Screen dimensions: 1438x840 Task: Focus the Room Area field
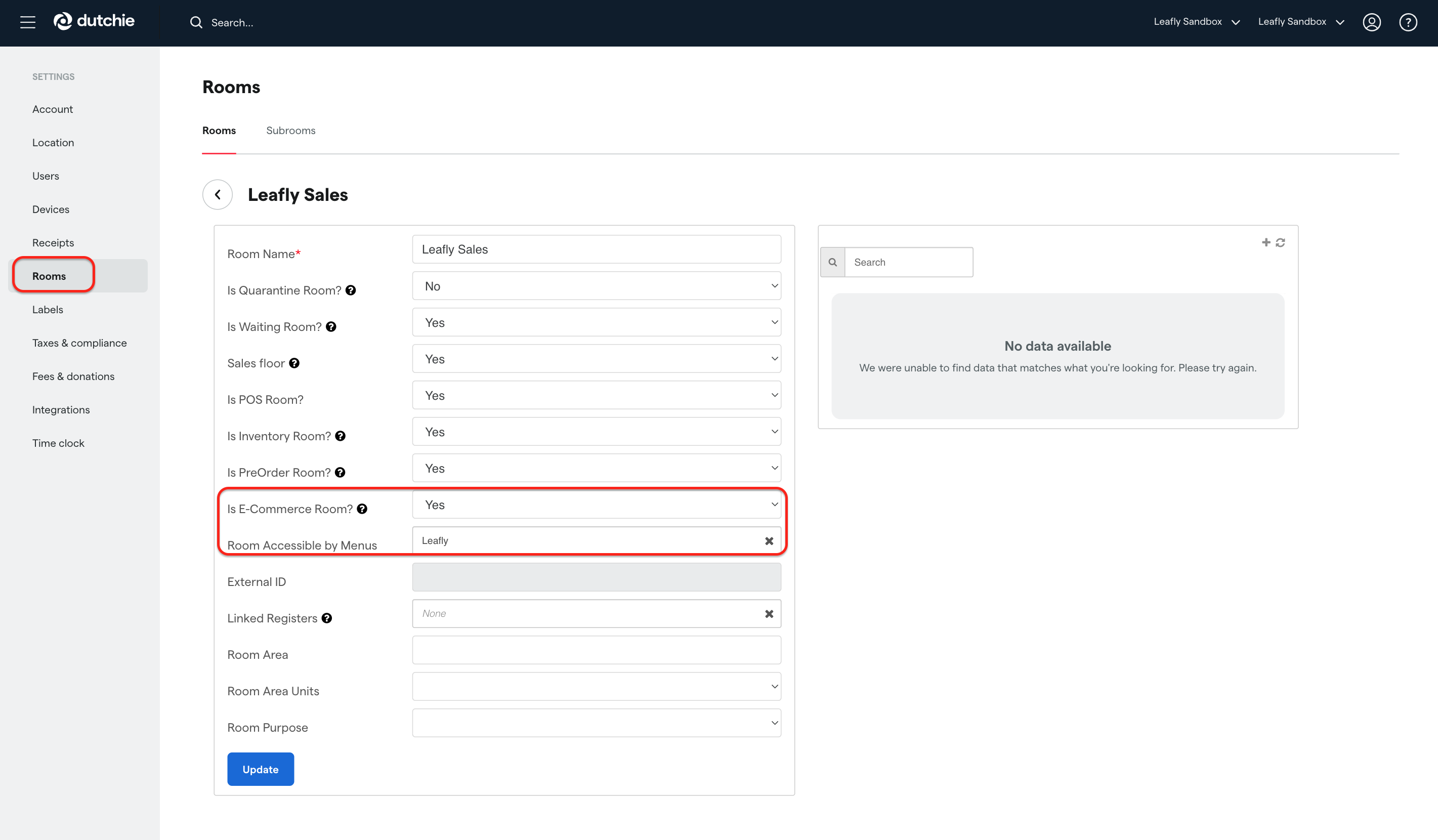597,650
